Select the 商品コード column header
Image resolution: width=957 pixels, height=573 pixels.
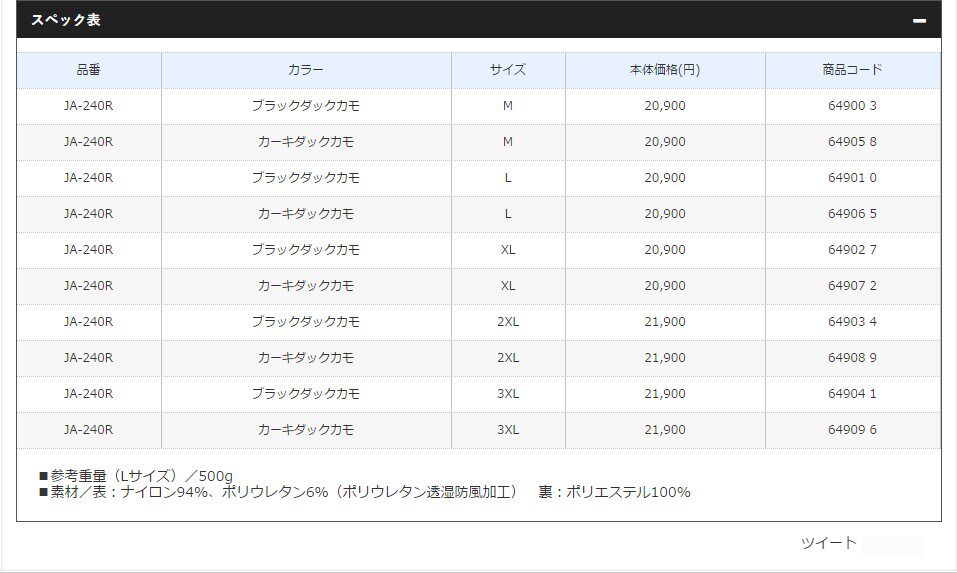(852, 70)
